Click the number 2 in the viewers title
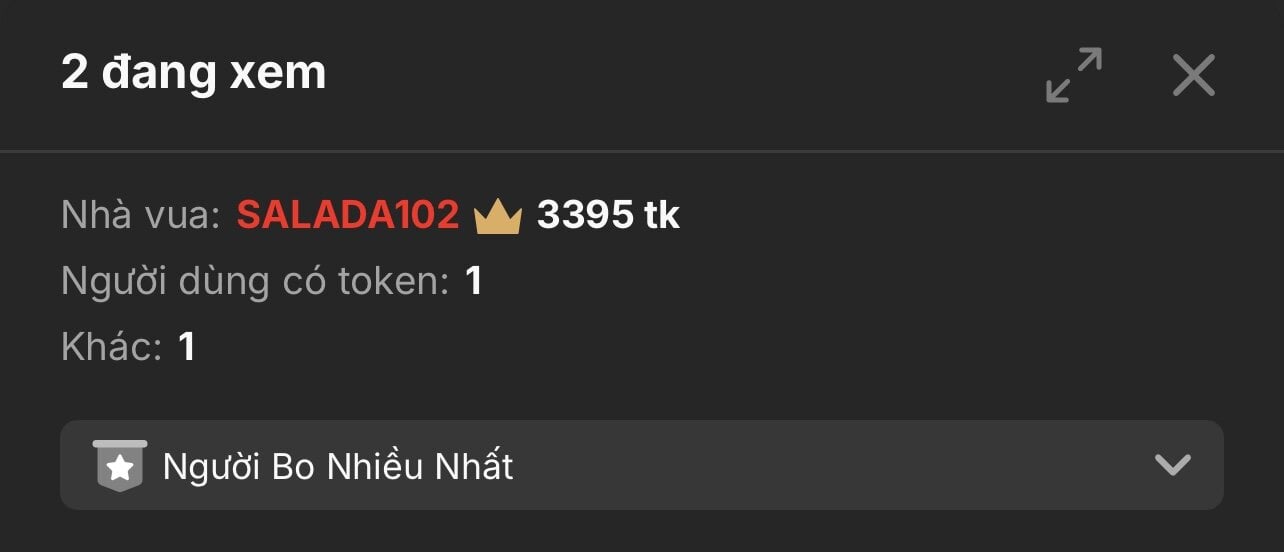 (74, 74)
